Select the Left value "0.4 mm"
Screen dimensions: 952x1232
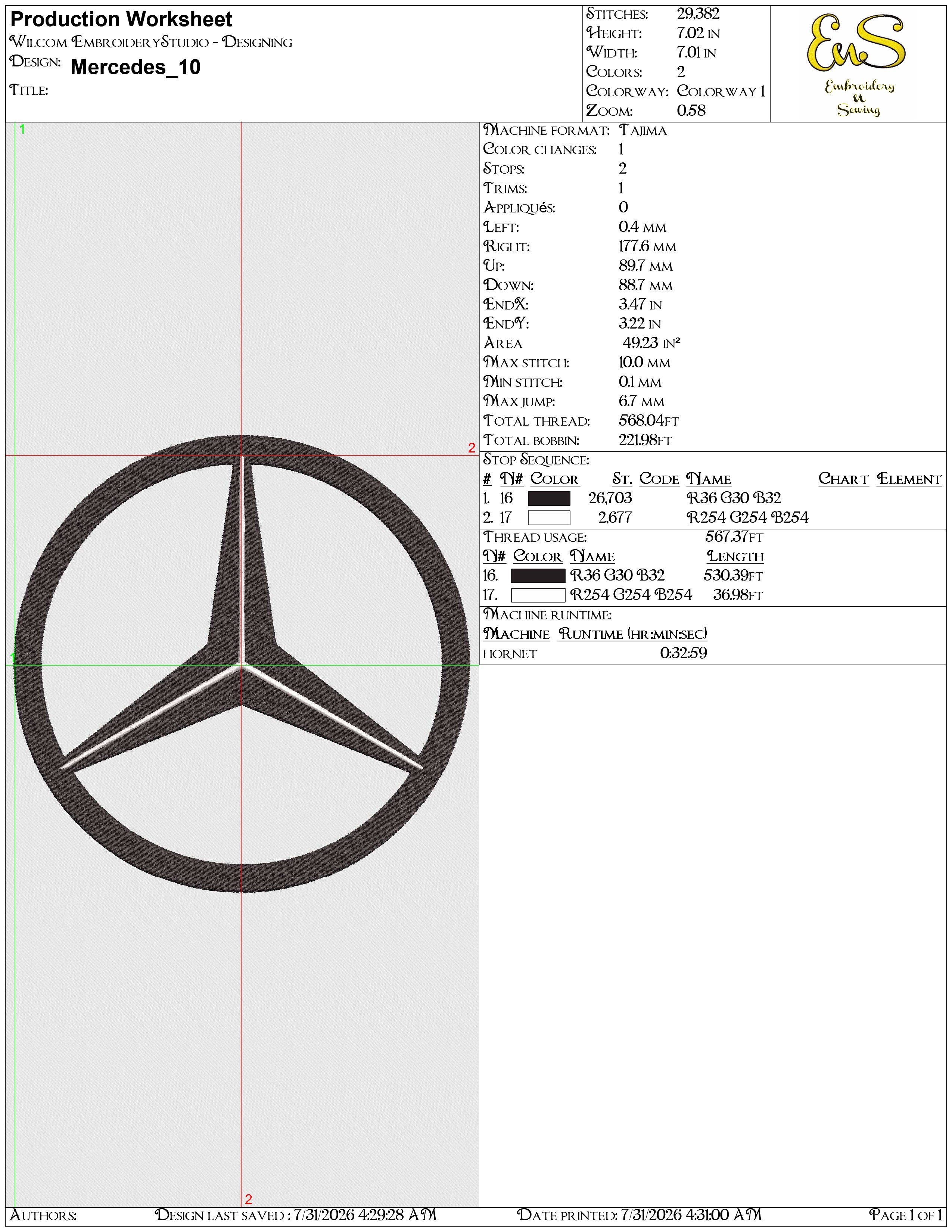[x=643, y=227]
